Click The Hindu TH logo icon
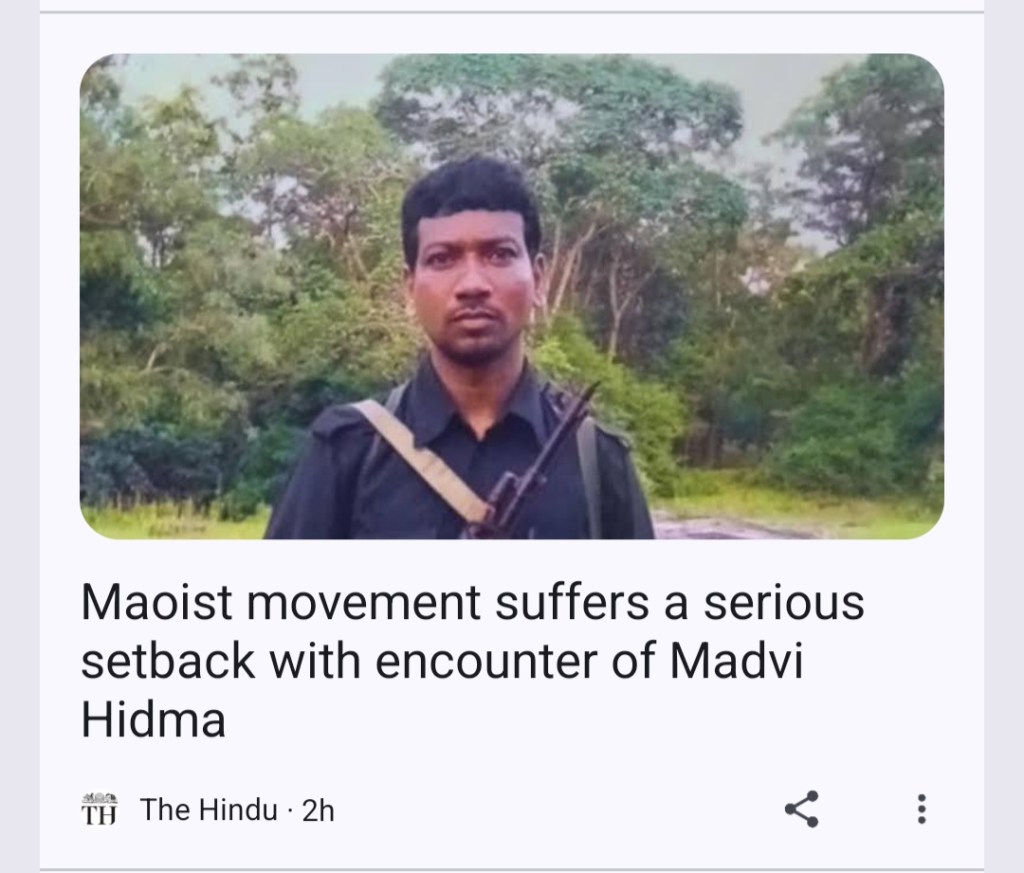Screen dimensions: 1024x873 click(x=99, y=809)
